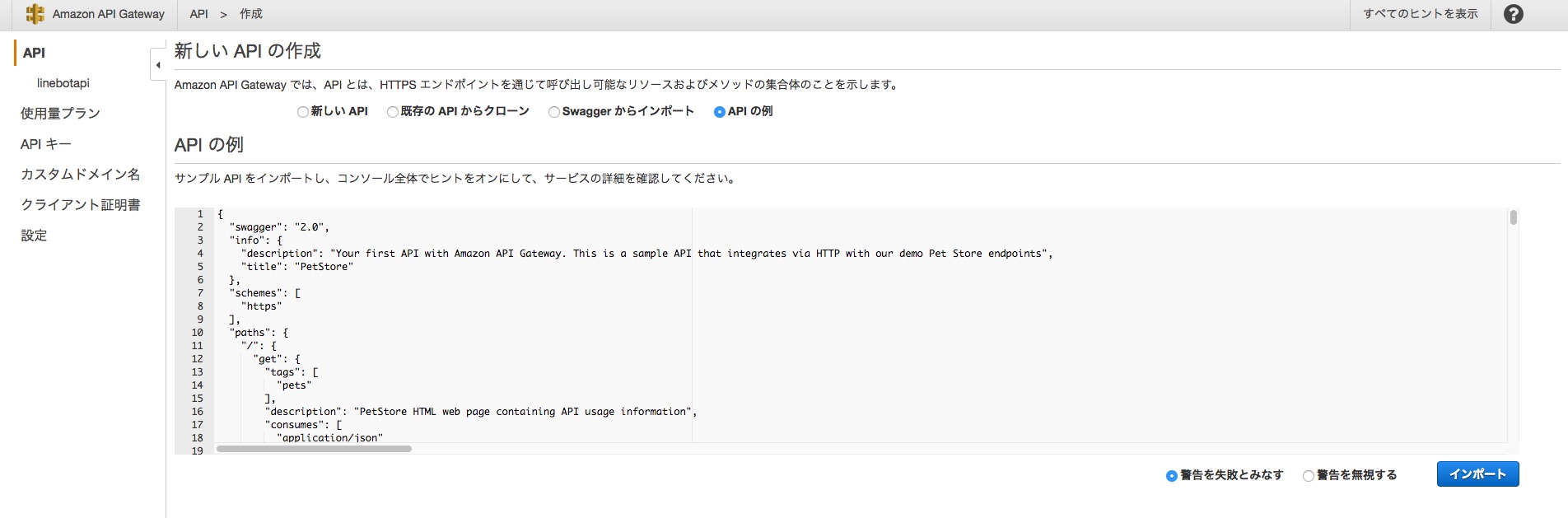1568x518 pixels.
Task: Click the "info": { line
Action: point(255,240)
